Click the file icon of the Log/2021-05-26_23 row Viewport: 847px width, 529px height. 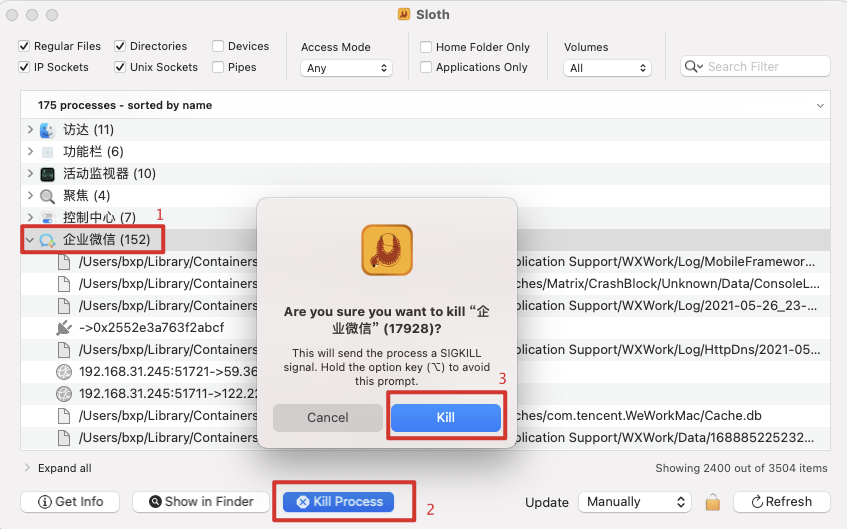[64, 306]
